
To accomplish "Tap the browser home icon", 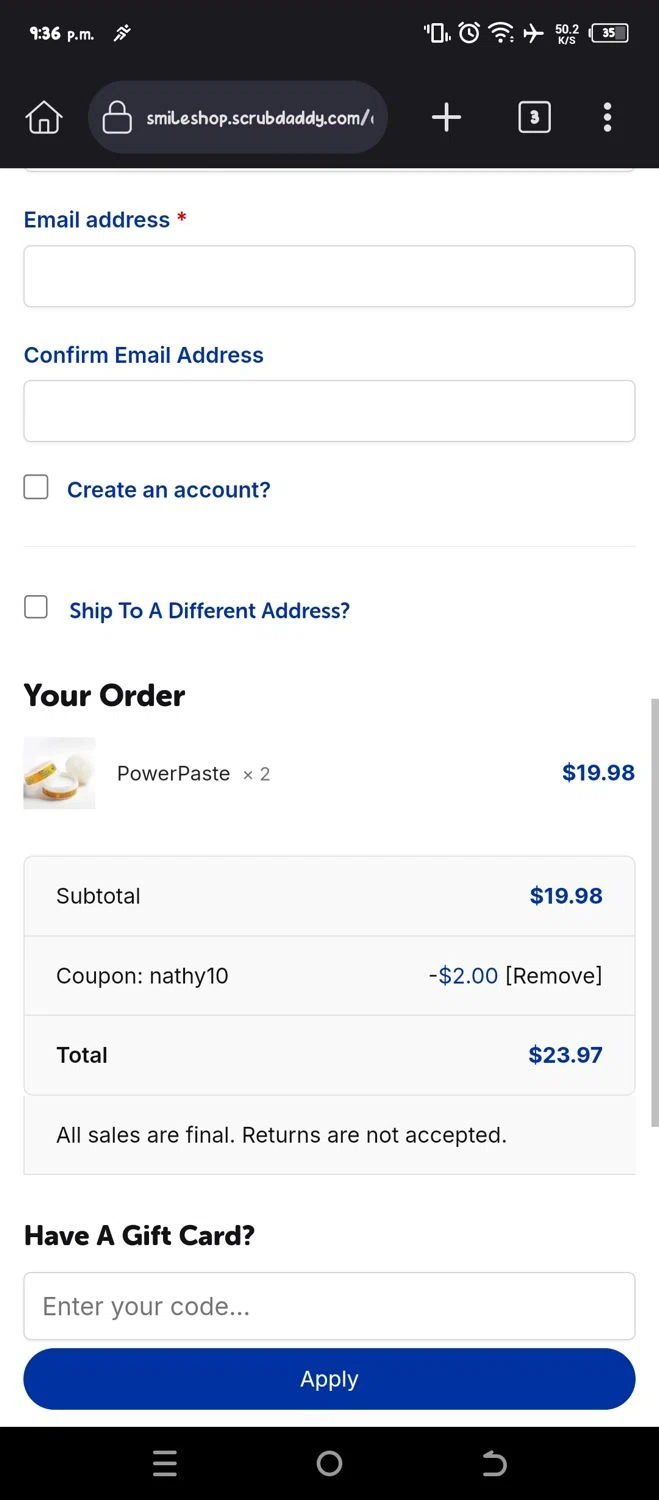I will [43, 118].
